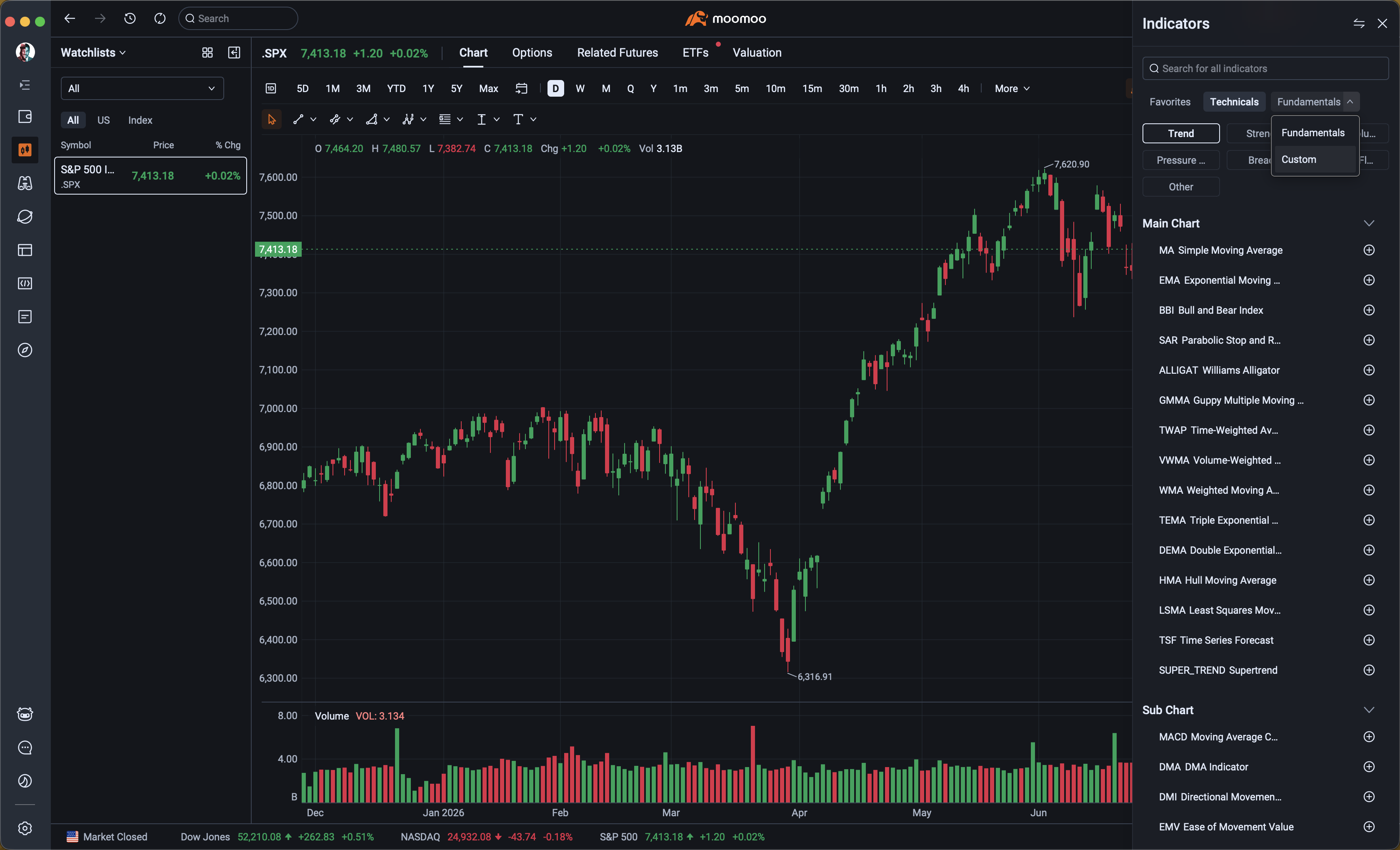Open the user profile avatar

[25, 52]
